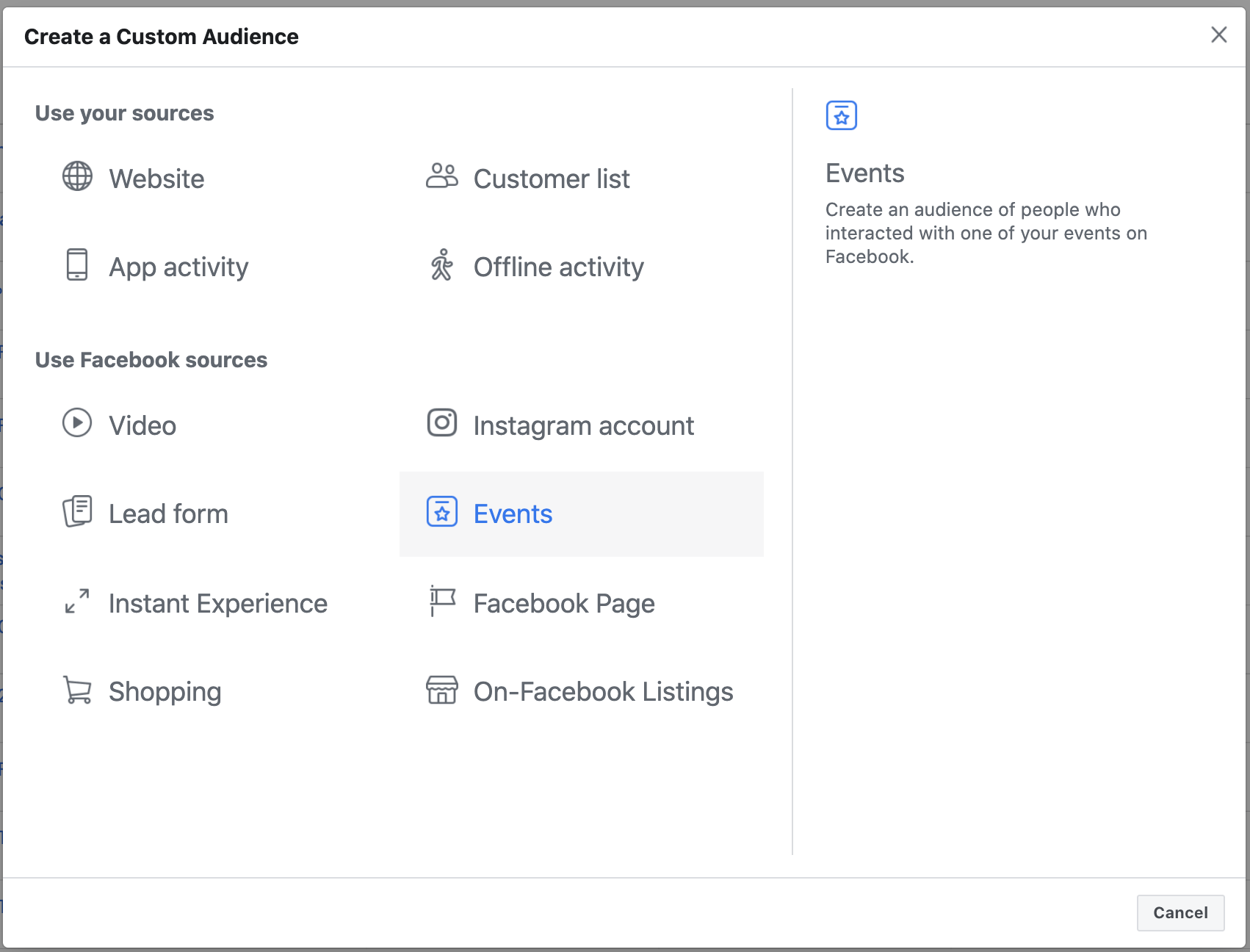Select the highlighted Events option
This screenshot has width=1250, height=952.
[x=582, y=513]
